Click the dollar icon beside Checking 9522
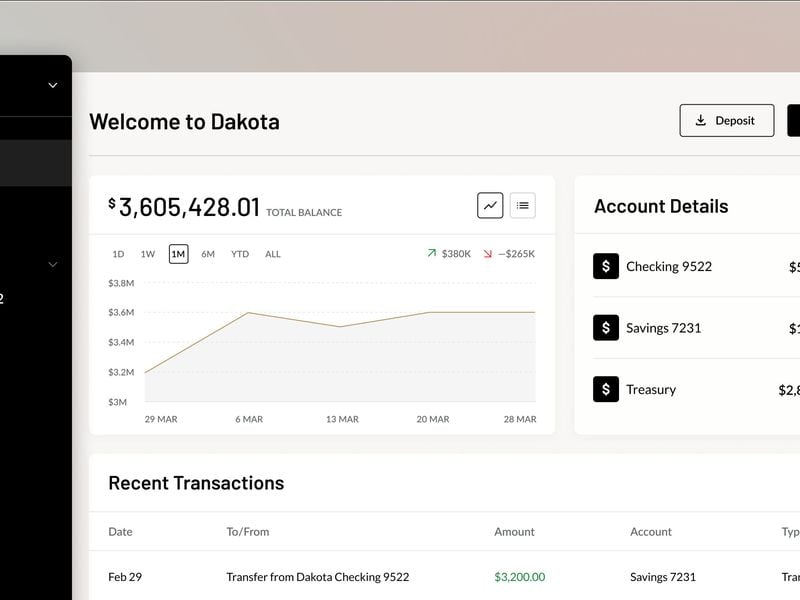Screen dimensions: 800x600 click(606, 267)
